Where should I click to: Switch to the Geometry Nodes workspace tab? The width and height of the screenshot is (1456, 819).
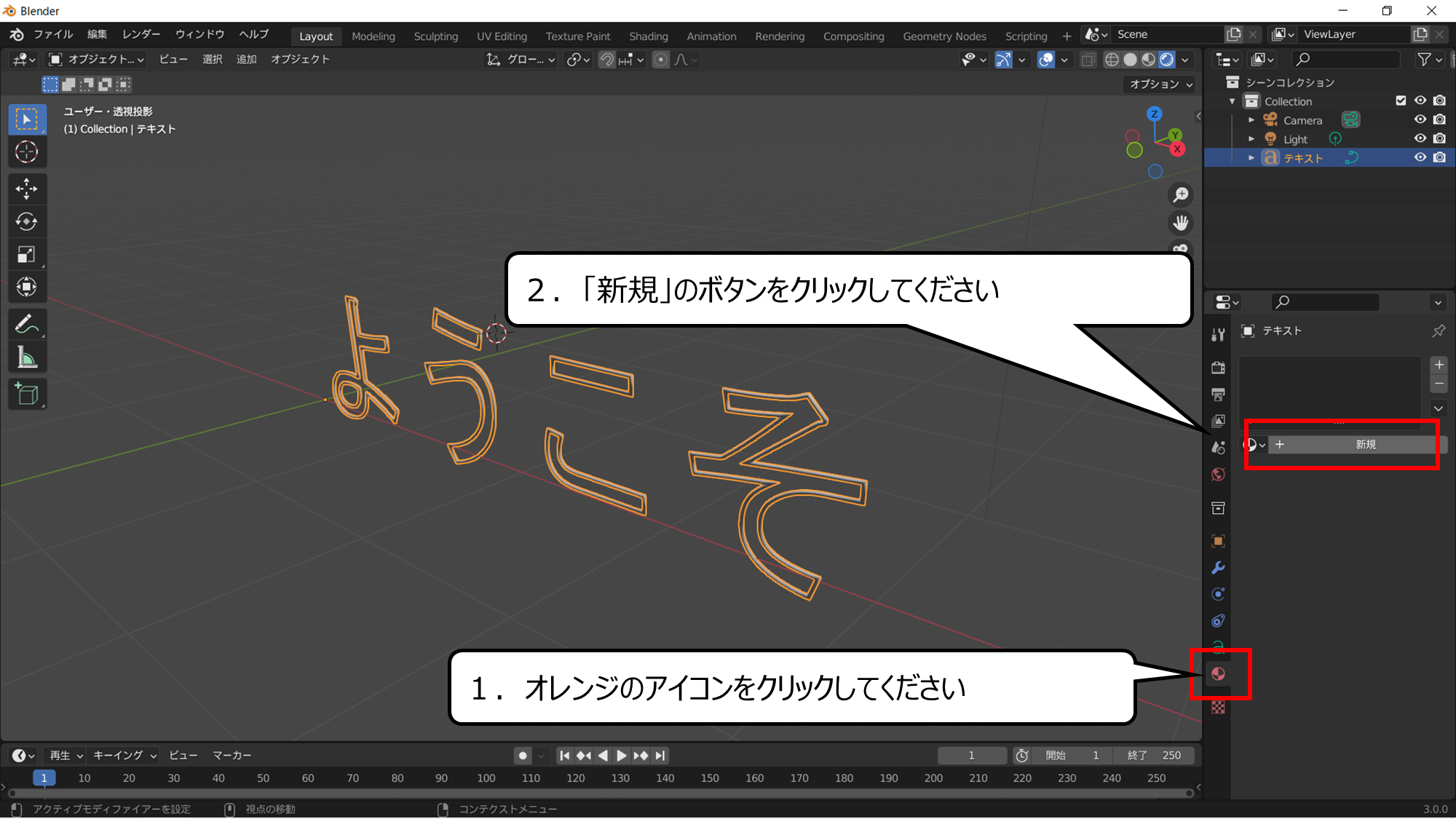(944, 36)
